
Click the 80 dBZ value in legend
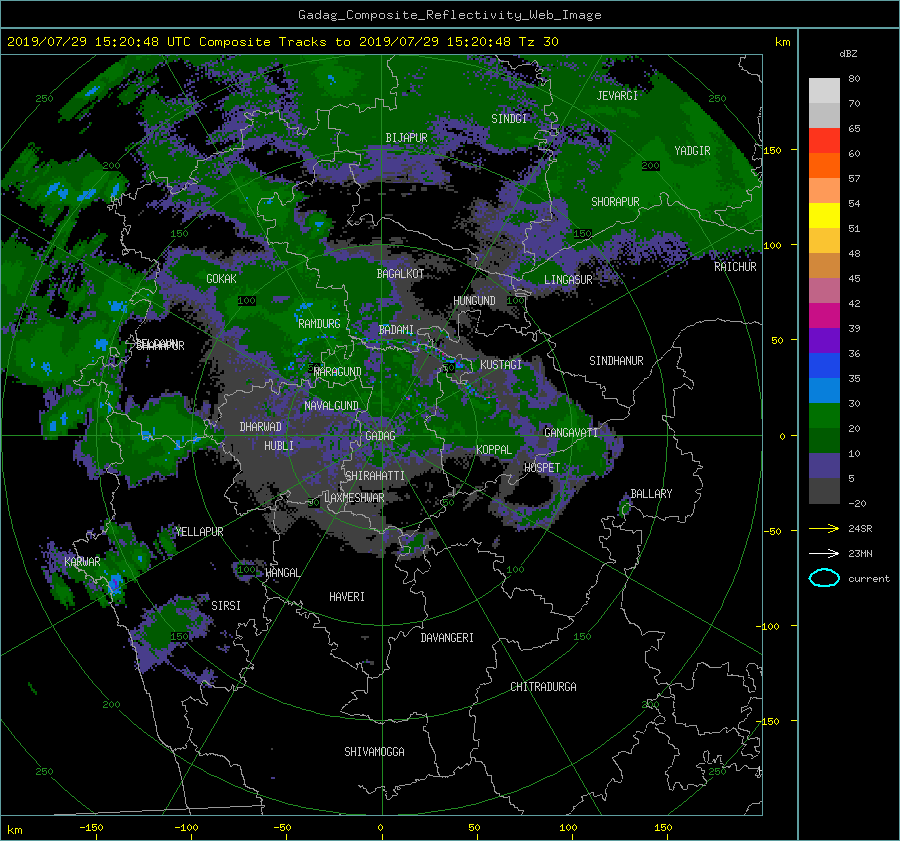click(x=854, y=79)
